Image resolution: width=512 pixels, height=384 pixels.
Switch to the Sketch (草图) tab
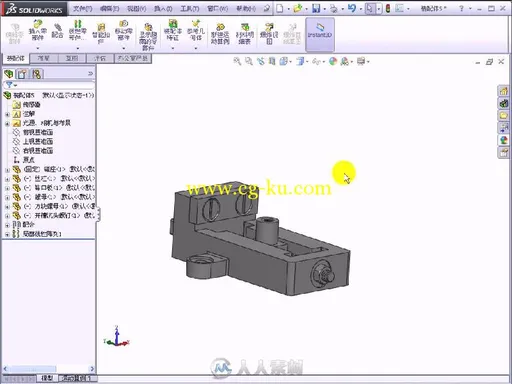(x=72, y=58)
